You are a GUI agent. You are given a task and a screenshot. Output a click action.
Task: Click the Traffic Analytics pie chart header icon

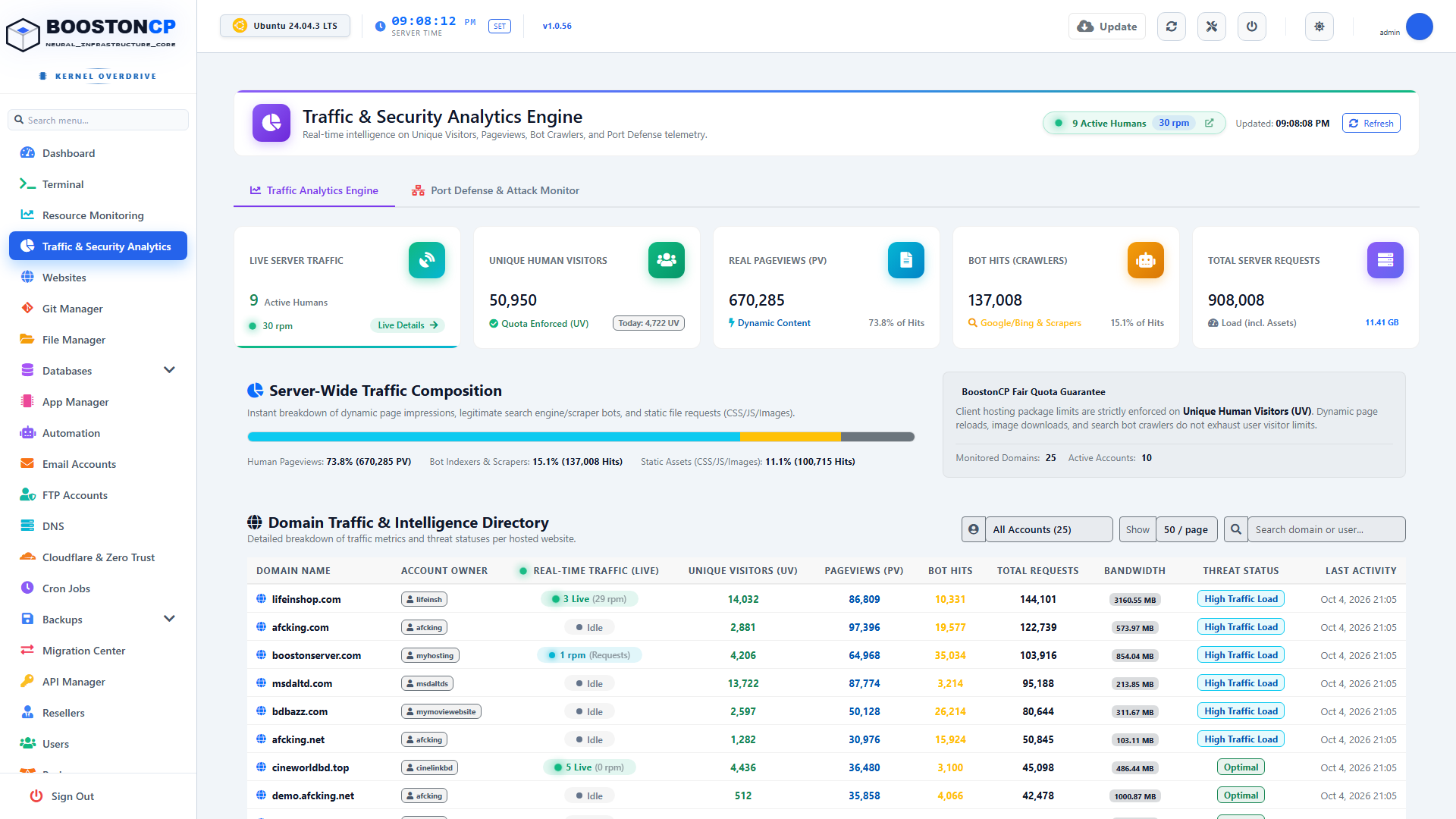click(271, 123)
